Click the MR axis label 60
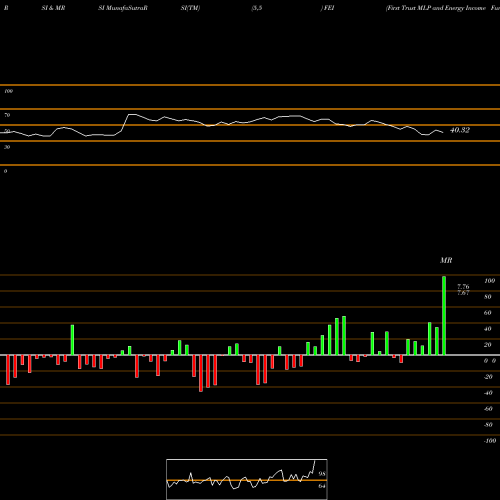Viewport: 500px width, 500px height. coord(488,313)
